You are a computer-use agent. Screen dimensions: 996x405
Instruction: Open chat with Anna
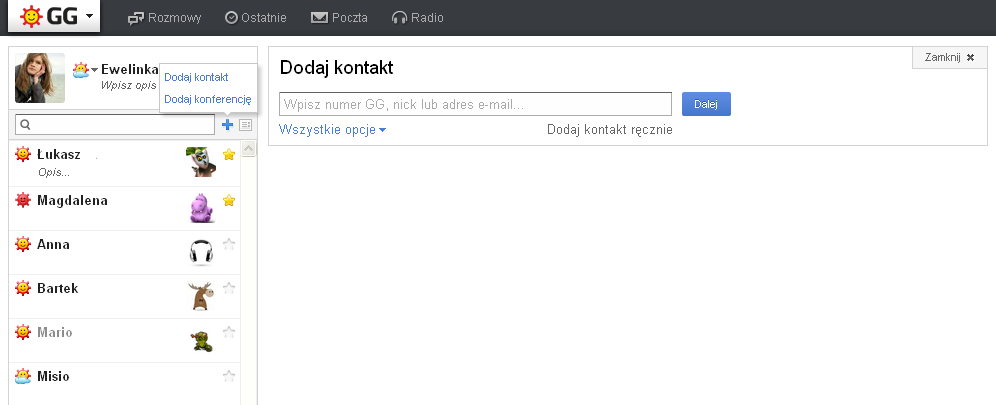124,252
